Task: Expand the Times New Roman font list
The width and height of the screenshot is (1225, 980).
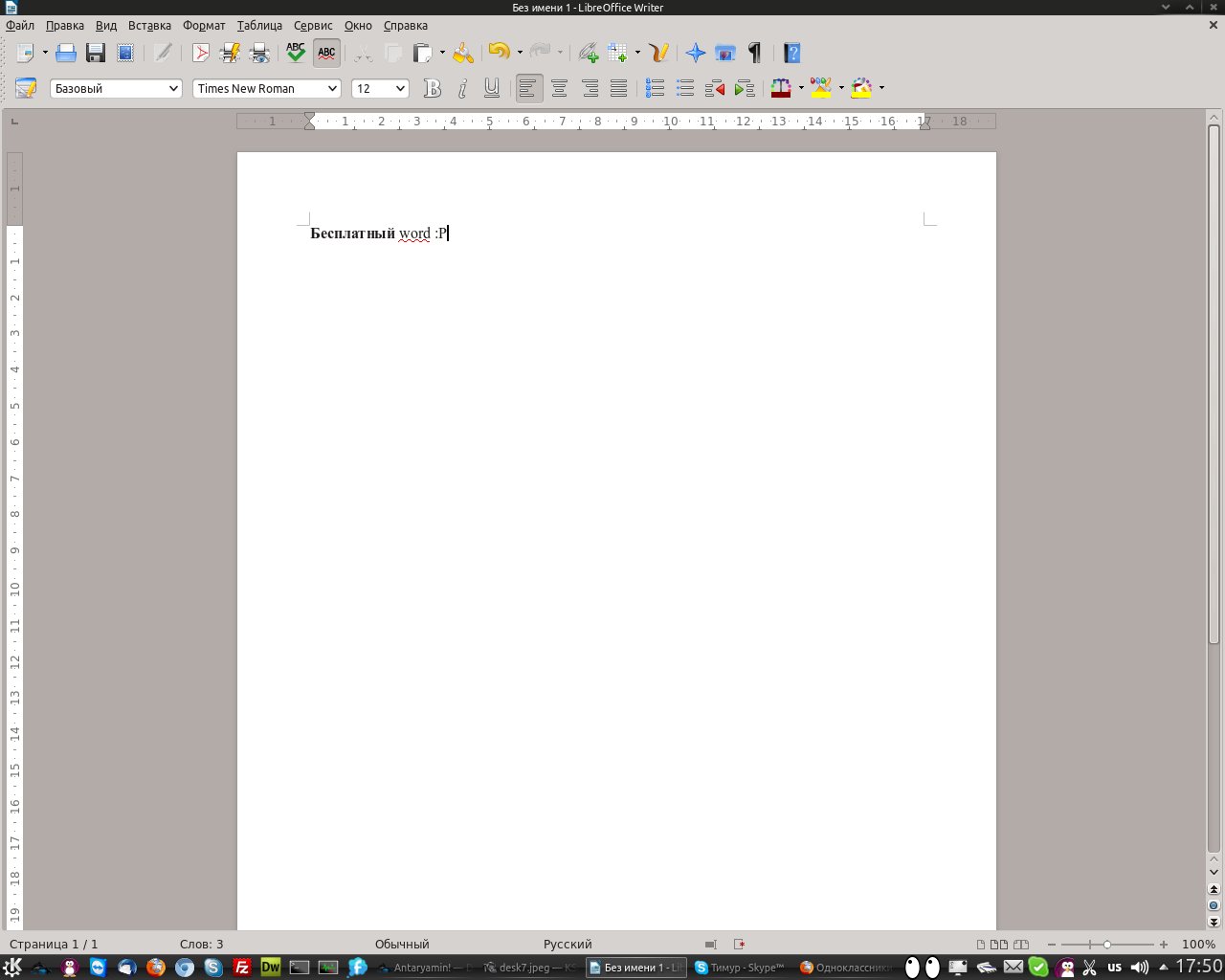Action: click(332, 89)
